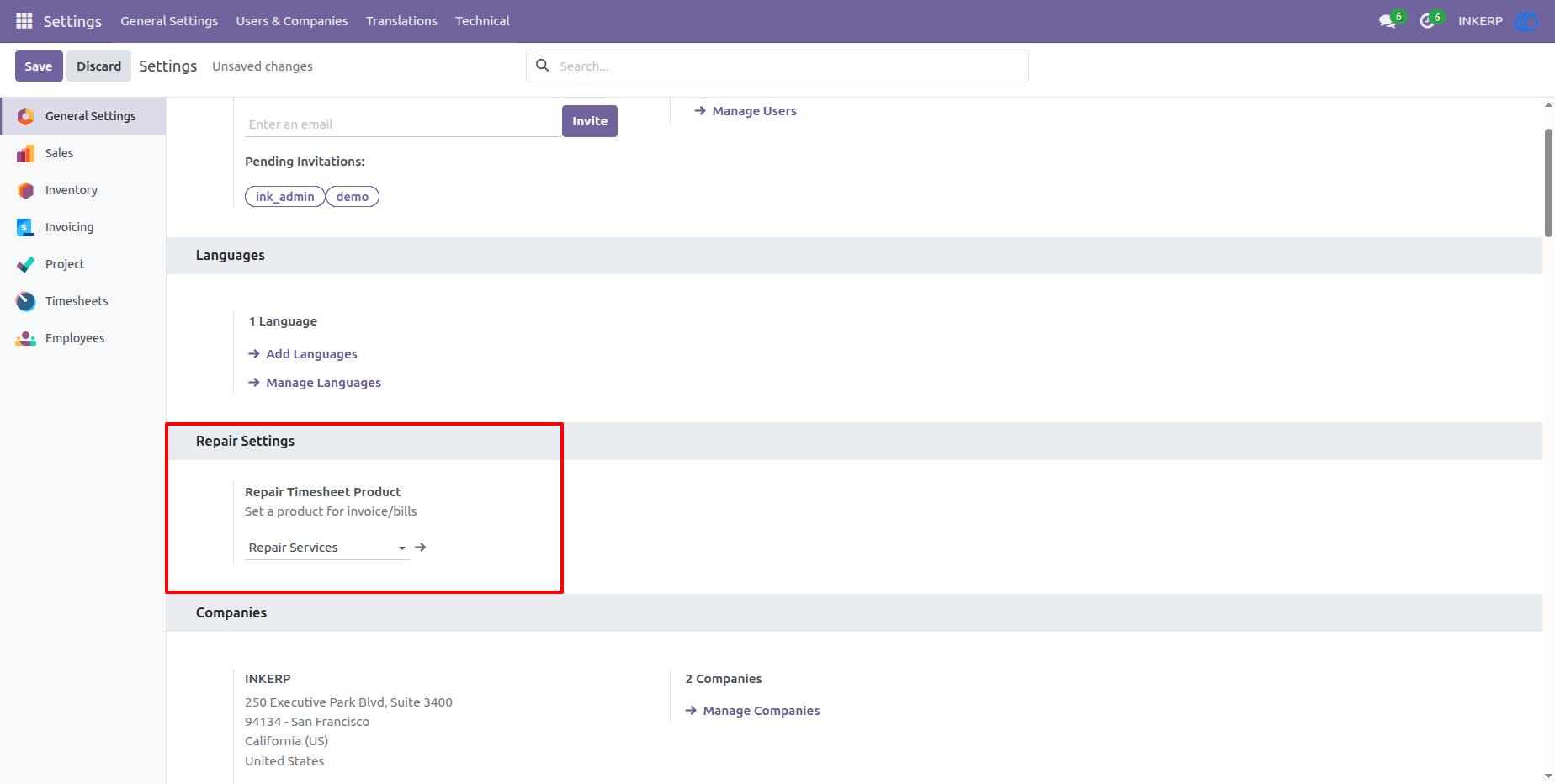Click the Sales bar chart icon
This screenshot has width=1555, height=784.
tap(26, 153)
